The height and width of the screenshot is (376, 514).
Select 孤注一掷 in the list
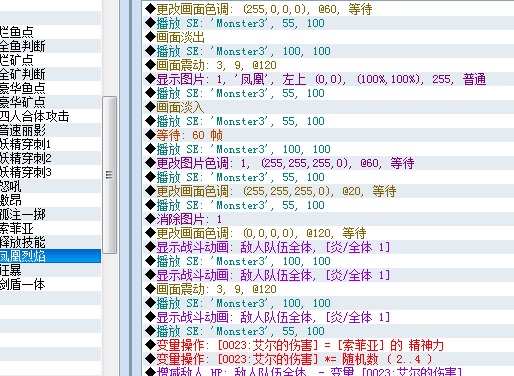[x=50, y=214]
